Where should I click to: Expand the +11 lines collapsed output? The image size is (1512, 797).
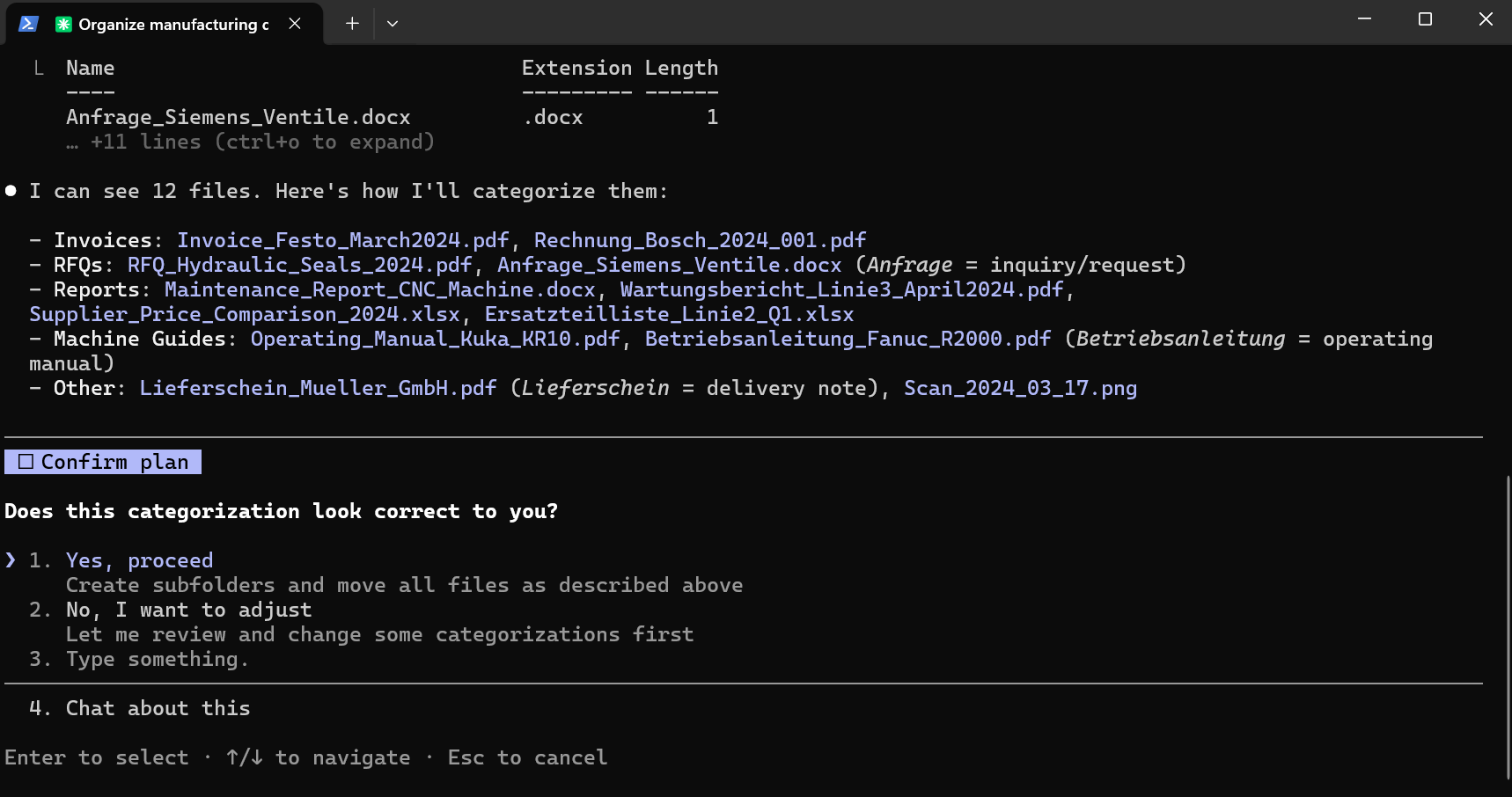tap(250, 142)
